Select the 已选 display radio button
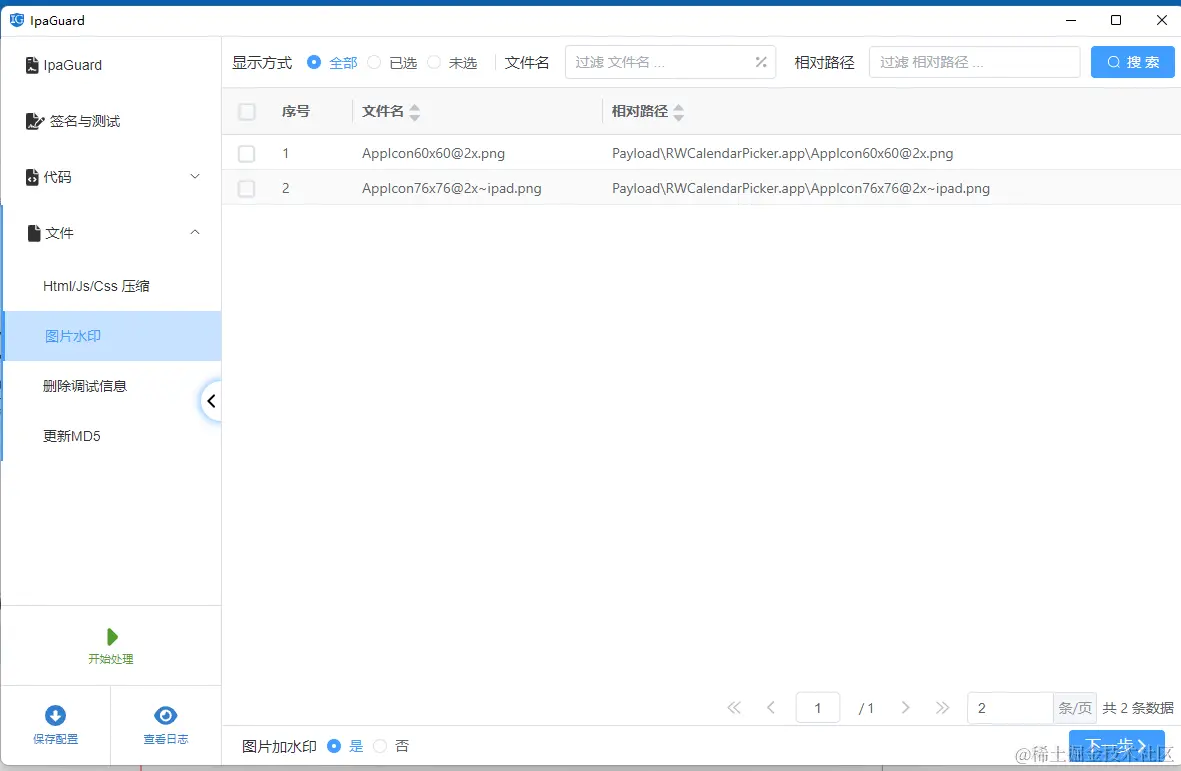 (375, 61)
